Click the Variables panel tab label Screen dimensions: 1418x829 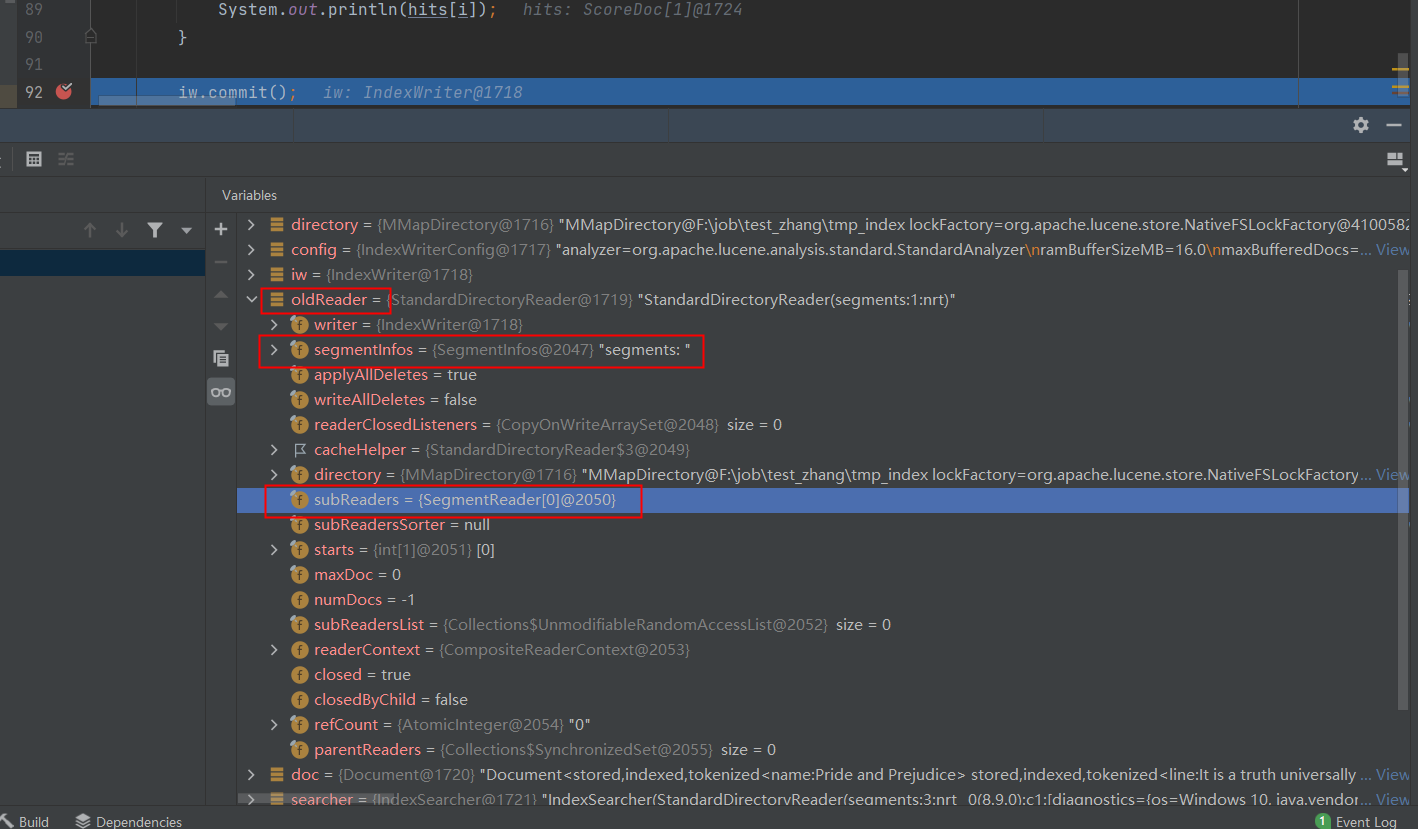[249, 195]
